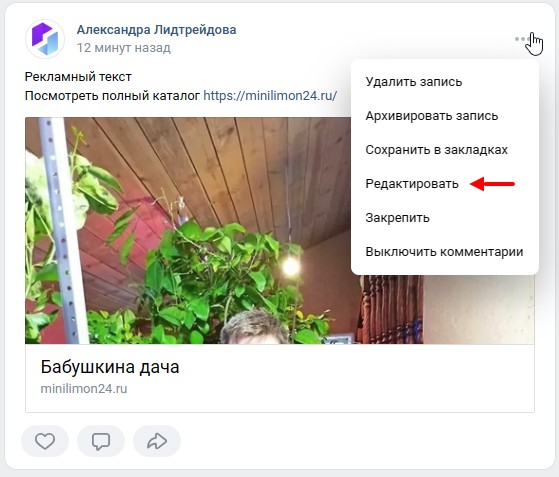559x477 pixels.
Task: Follow the https://minilimon24.ru/ link in the text
Action: tap(270, 96)
